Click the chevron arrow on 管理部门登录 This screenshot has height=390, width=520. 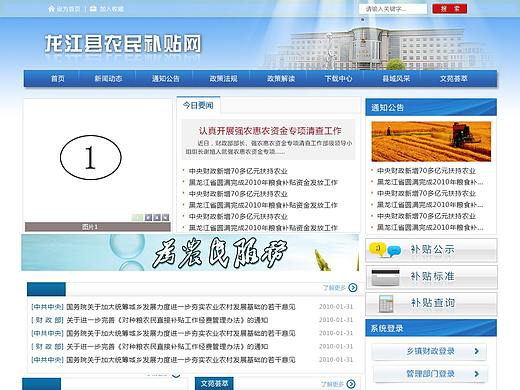(477, 374)
